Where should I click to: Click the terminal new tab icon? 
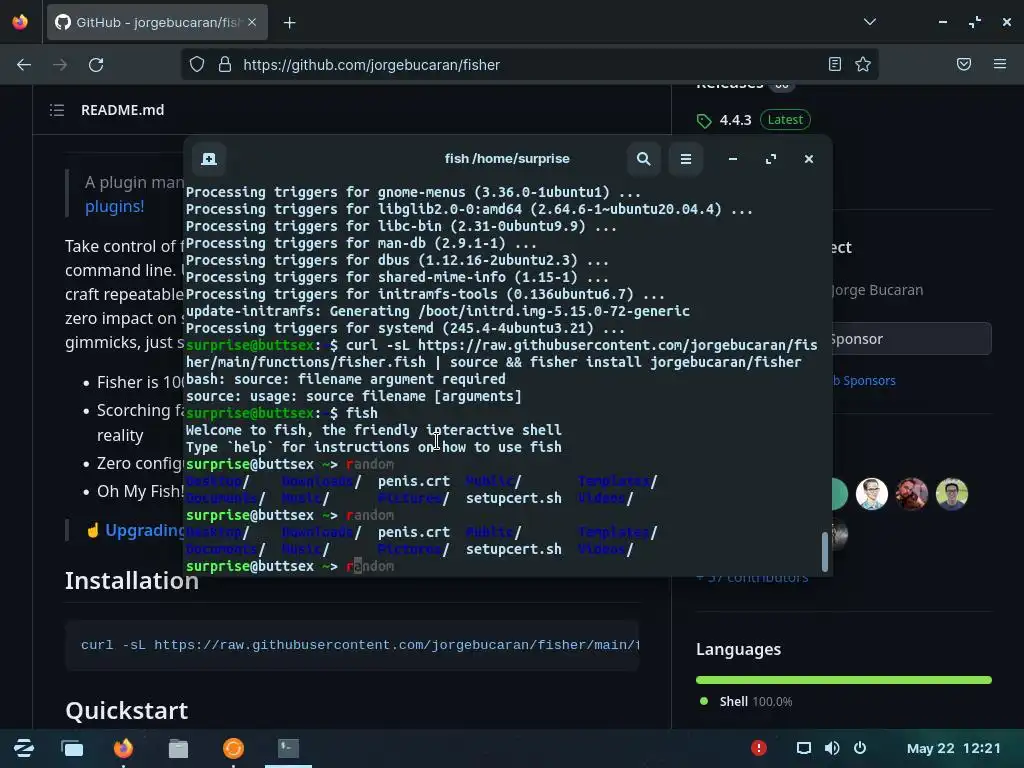[x=209, y=159]
